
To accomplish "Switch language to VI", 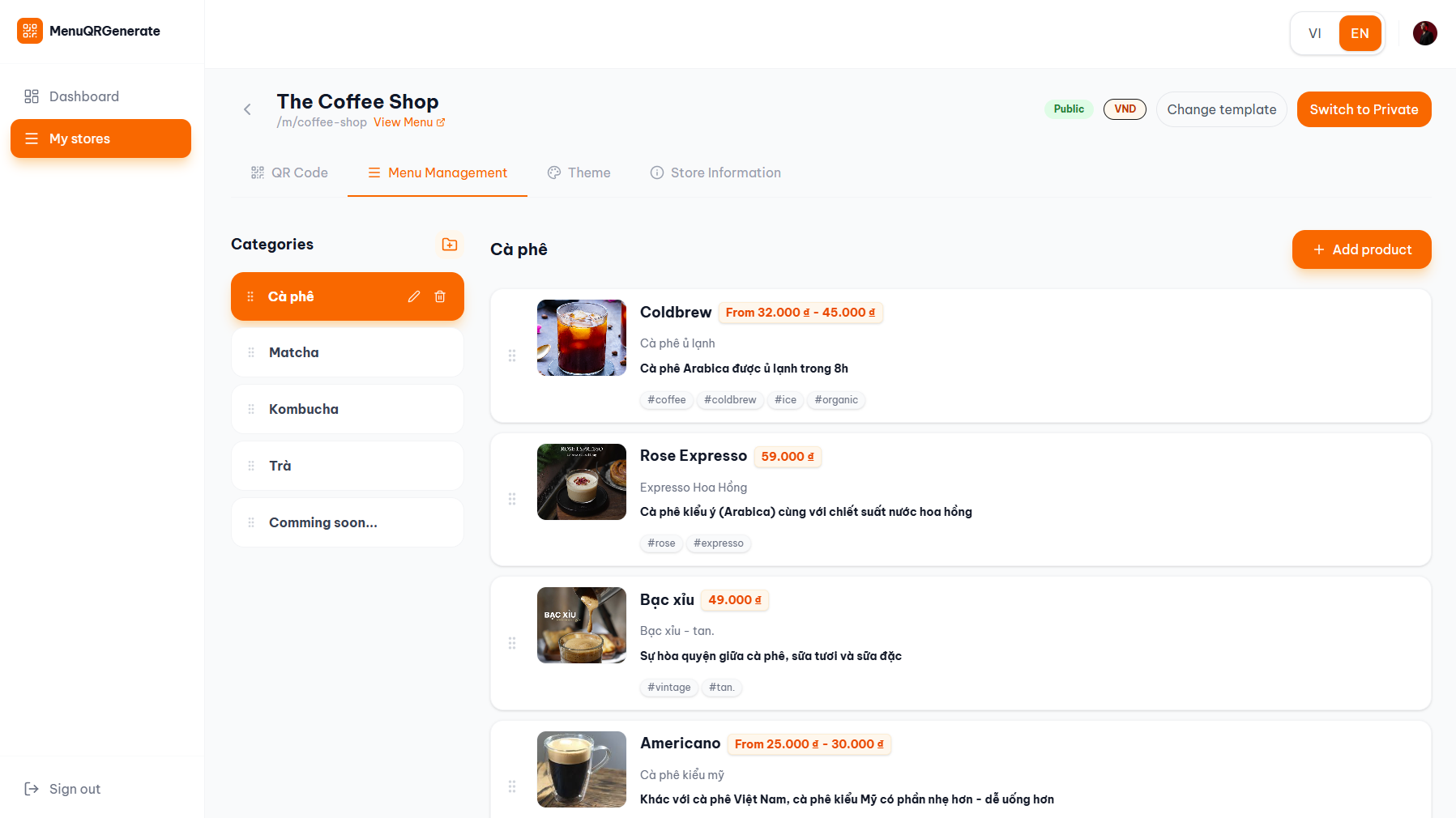I will point(1315,33).
